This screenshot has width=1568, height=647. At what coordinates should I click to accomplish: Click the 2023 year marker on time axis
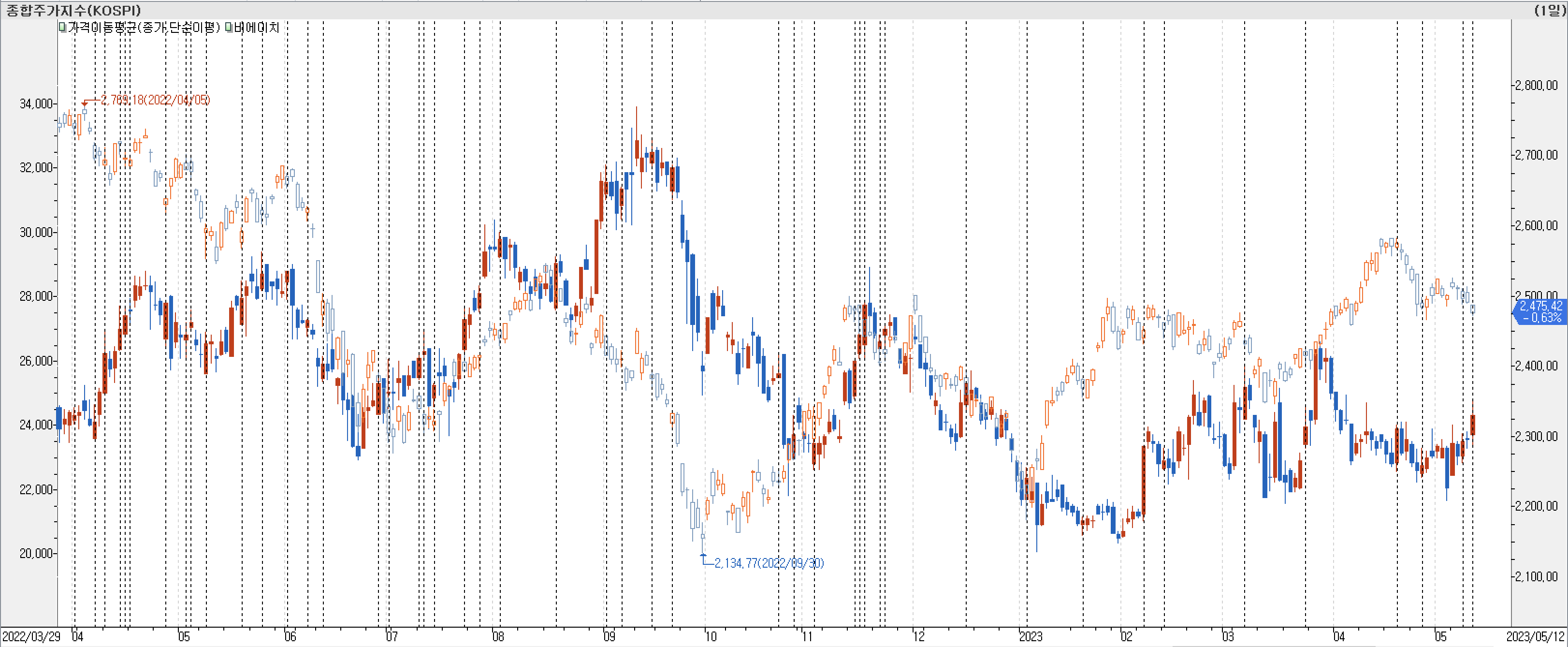1031,637
